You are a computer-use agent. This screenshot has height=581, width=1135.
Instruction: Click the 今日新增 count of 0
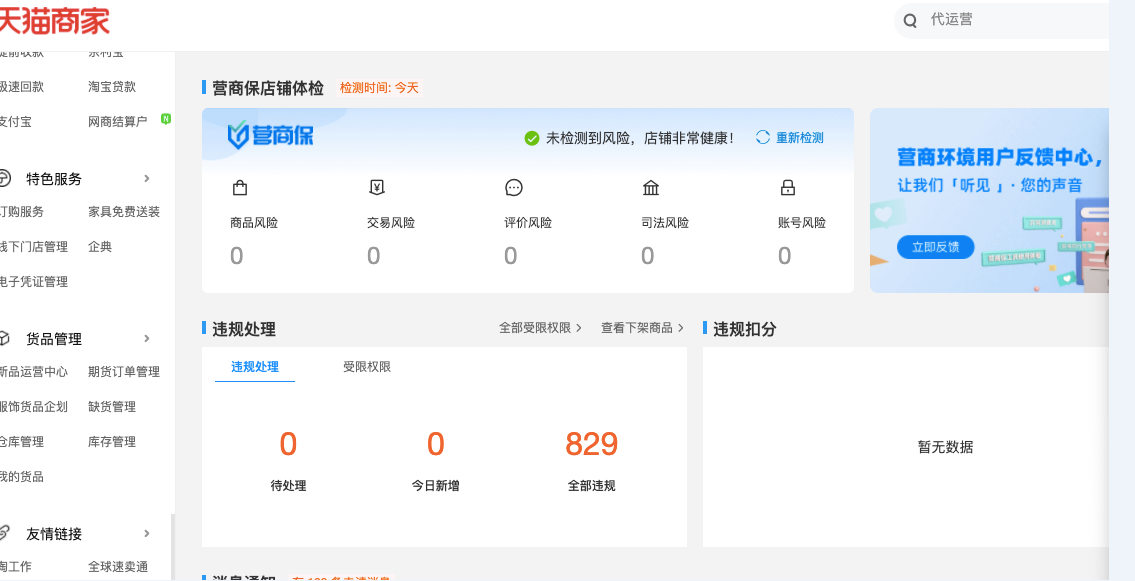pyautogui.click(x=435, y=444)
